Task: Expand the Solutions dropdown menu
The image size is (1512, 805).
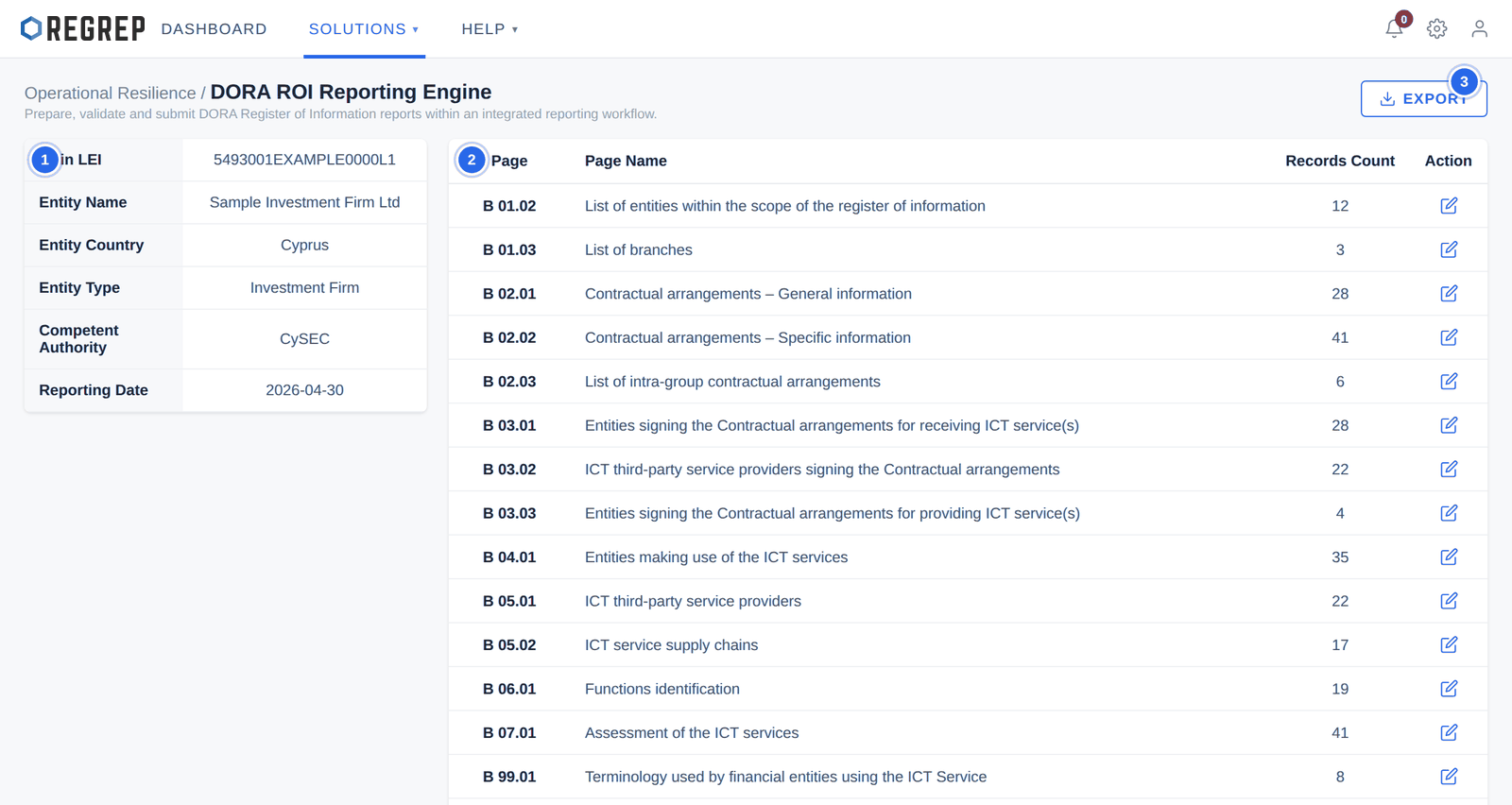Action: point(364,29)
